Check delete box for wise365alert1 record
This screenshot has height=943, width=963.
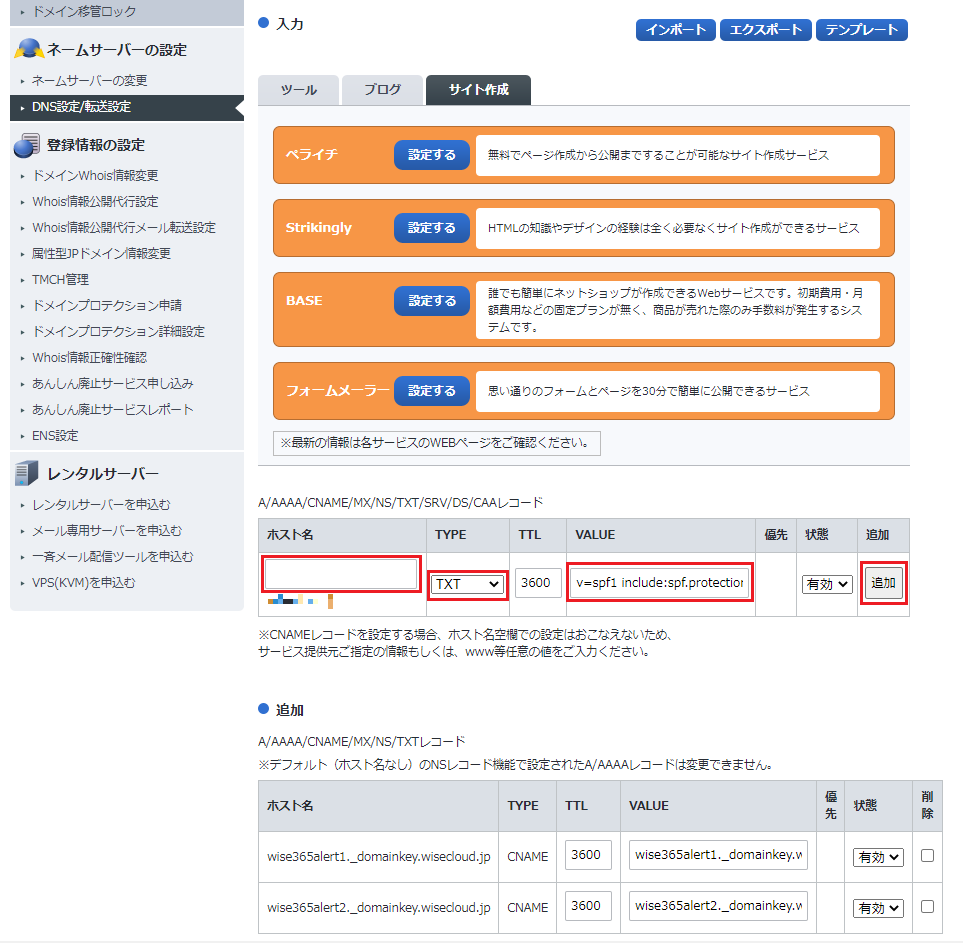tap(928, 856)
